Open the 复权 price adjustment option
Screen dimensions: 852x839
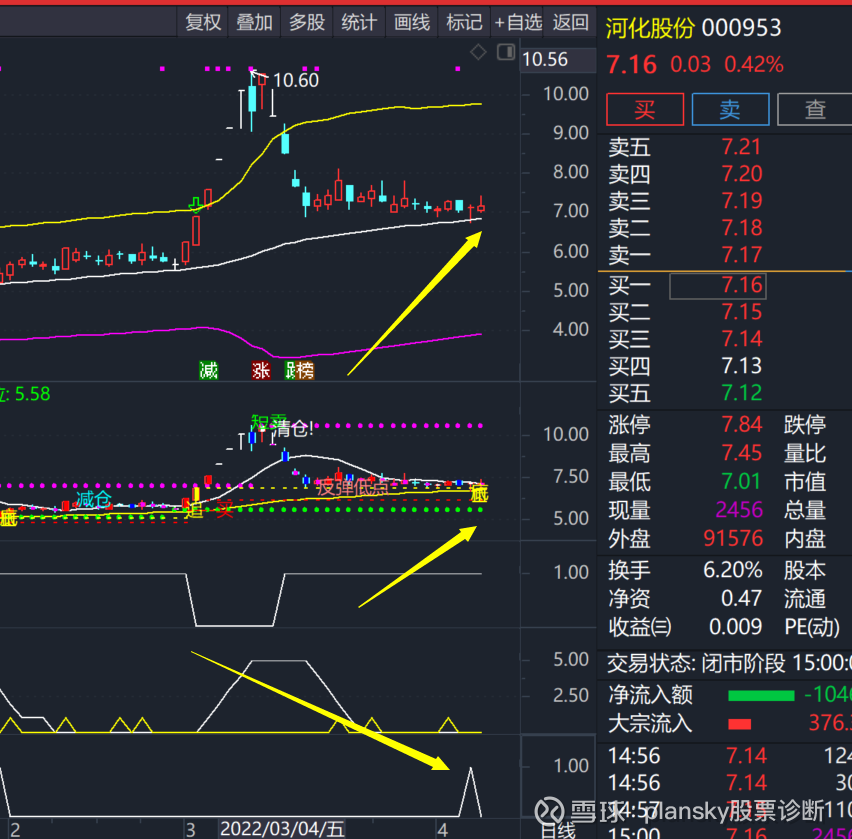point(202,22)
